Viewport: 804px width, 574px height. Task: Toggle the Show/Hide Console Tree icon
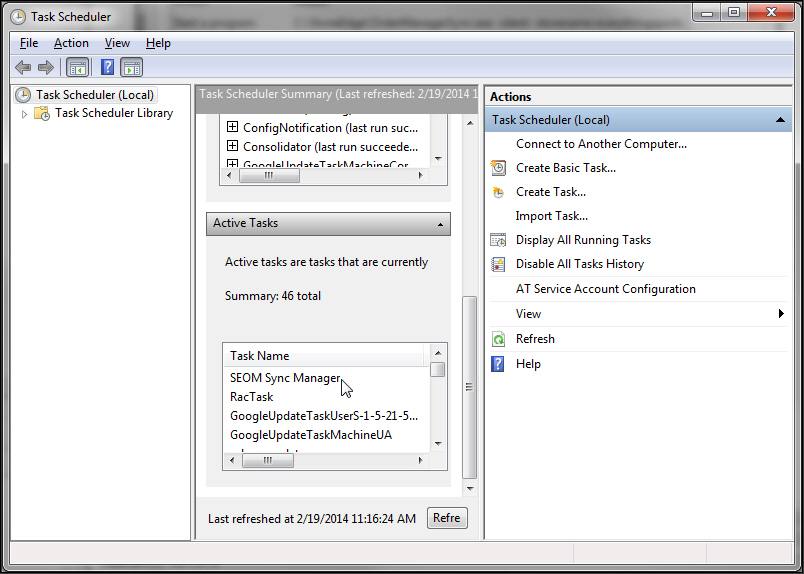coord(77,68)
